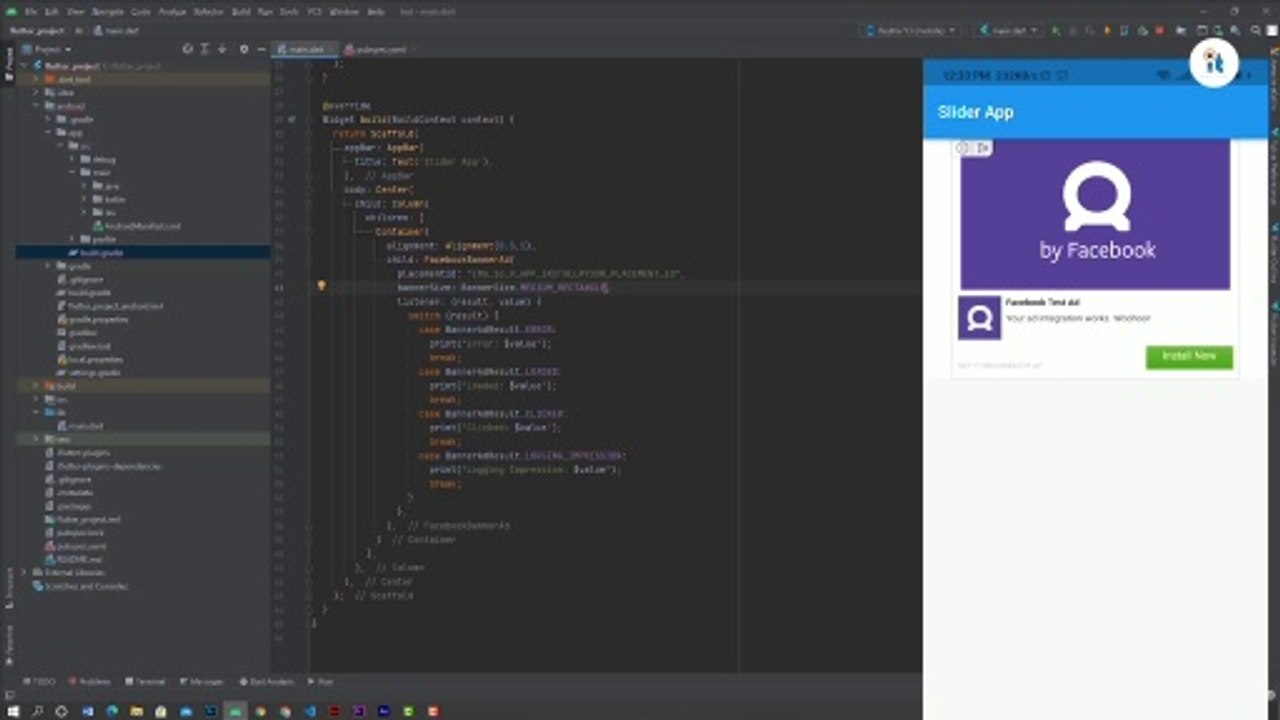Screen dimensions: 1280x720
Task: Switch to the pubspec.yaml editor tab
Action: [x=379, y=49]
